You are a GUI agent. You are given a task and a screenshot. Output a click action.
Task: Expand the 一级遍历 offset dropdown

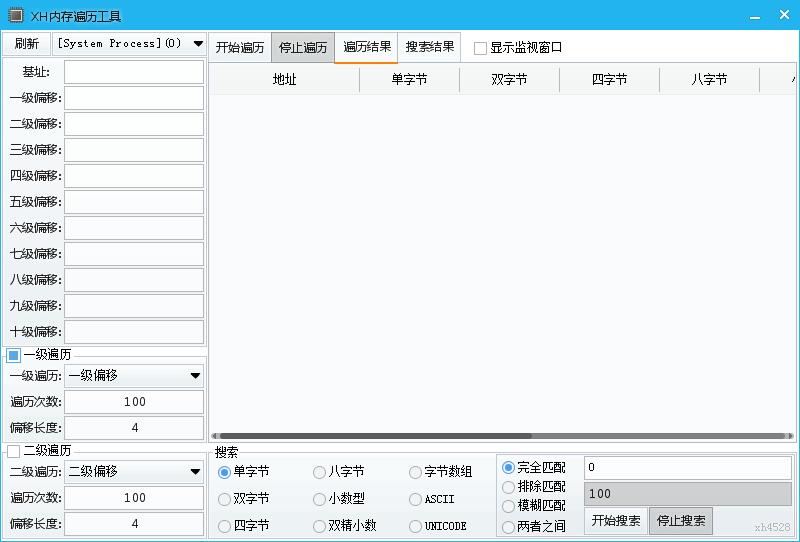(x=195, y=376)
